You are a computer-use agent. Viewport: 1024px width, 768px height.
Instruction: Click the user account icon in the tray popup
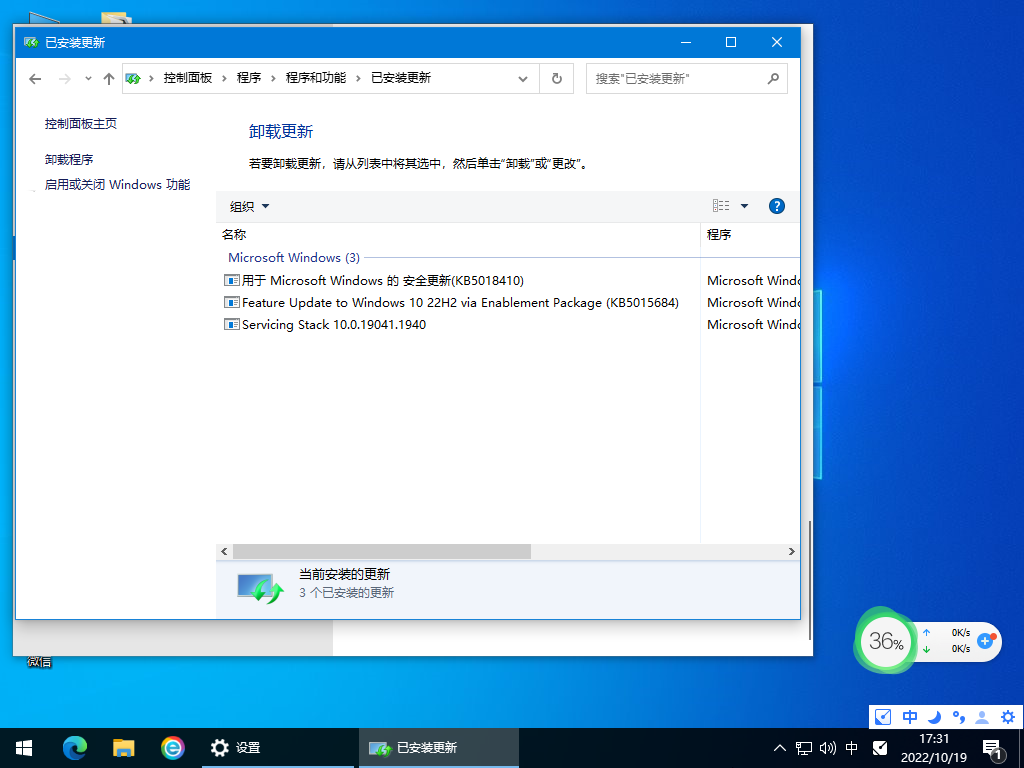click(981, 717)
